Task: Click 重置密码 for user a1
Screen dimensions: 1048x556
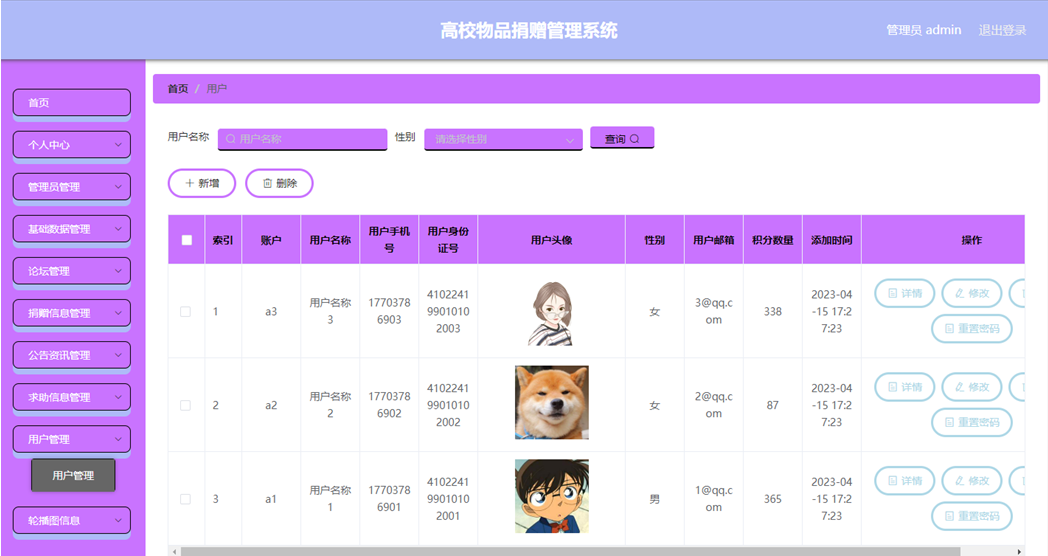Action: coord(971,516)
